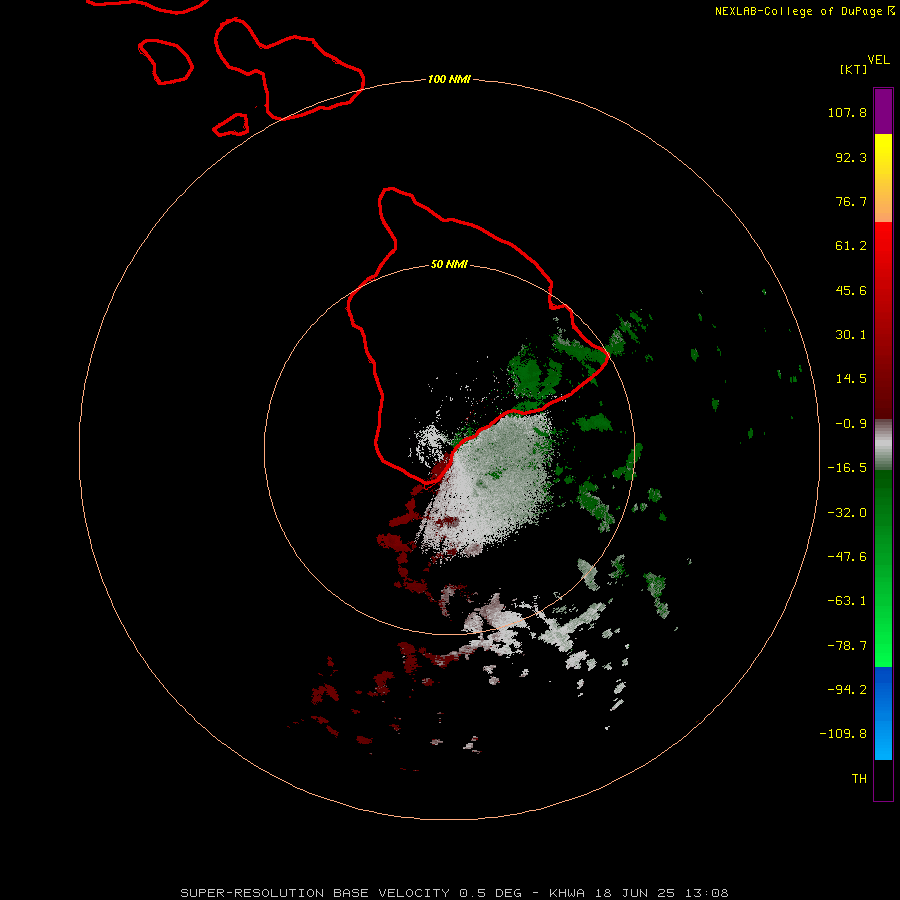900x900 pixels.
Task: Click the -78.7 velocity scale value
Action: point(847,646)
